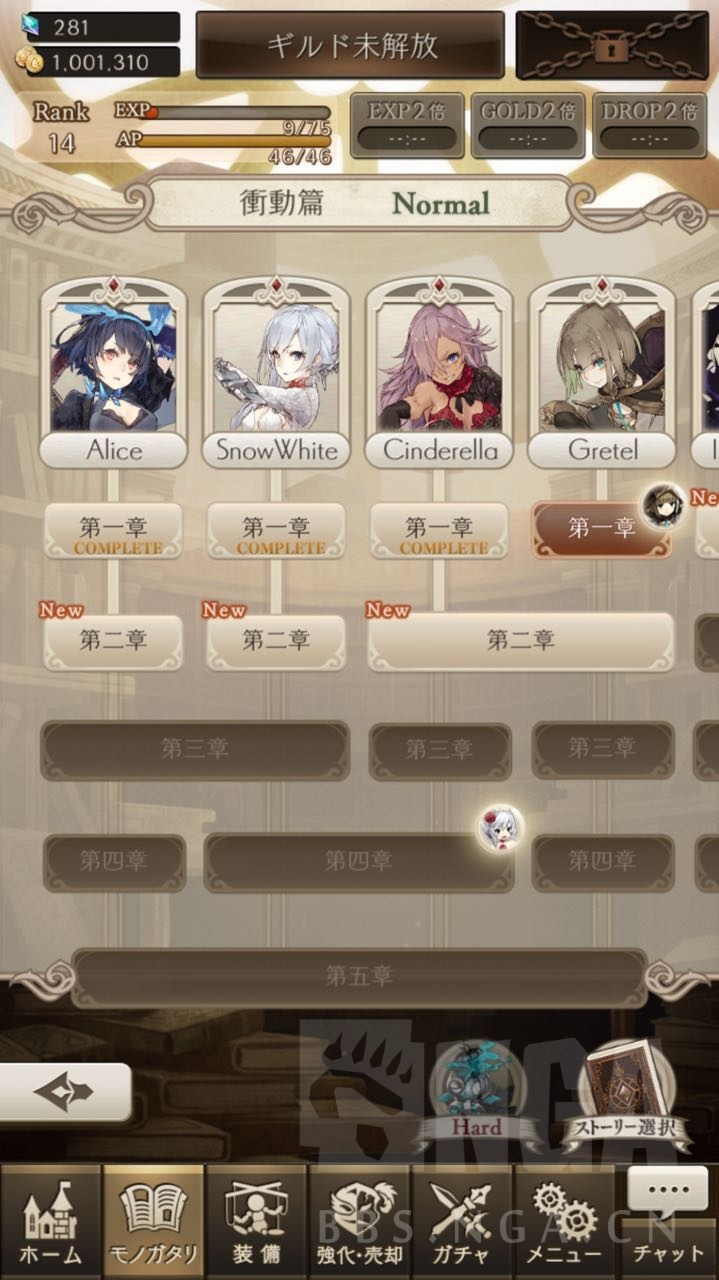Select Gretel's chapter one

pyautogui.click(x=601, y=530)
